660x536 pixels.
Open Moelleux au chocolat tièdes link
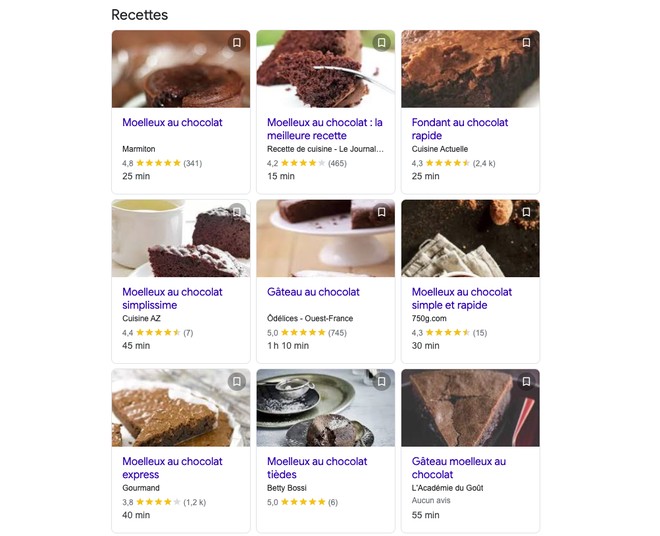click(x=316, y=468)
